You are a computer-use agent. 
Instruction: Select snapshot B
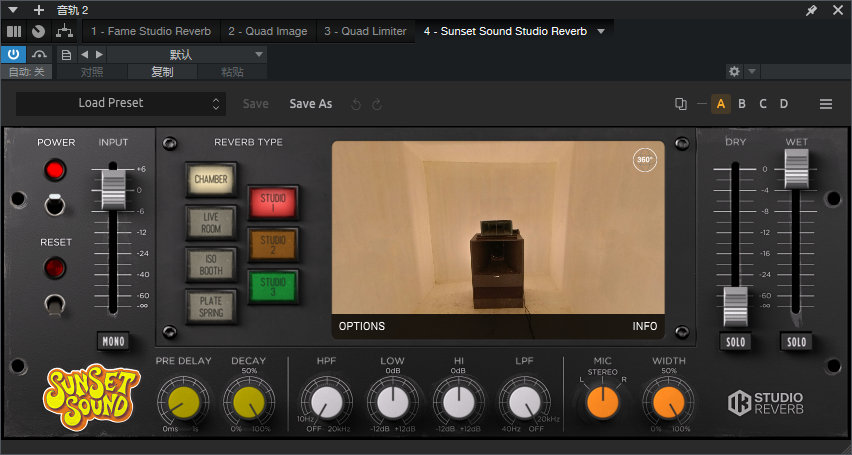pyautogui.click(x=742, y=104)
